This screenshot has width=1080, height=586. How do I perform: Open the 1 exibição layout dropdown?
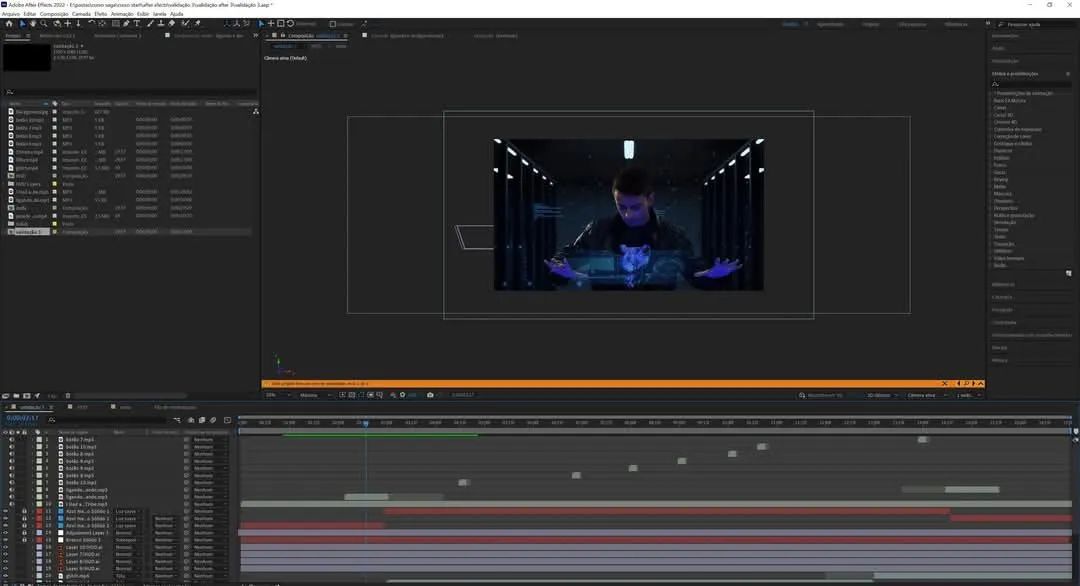point(968,395)
